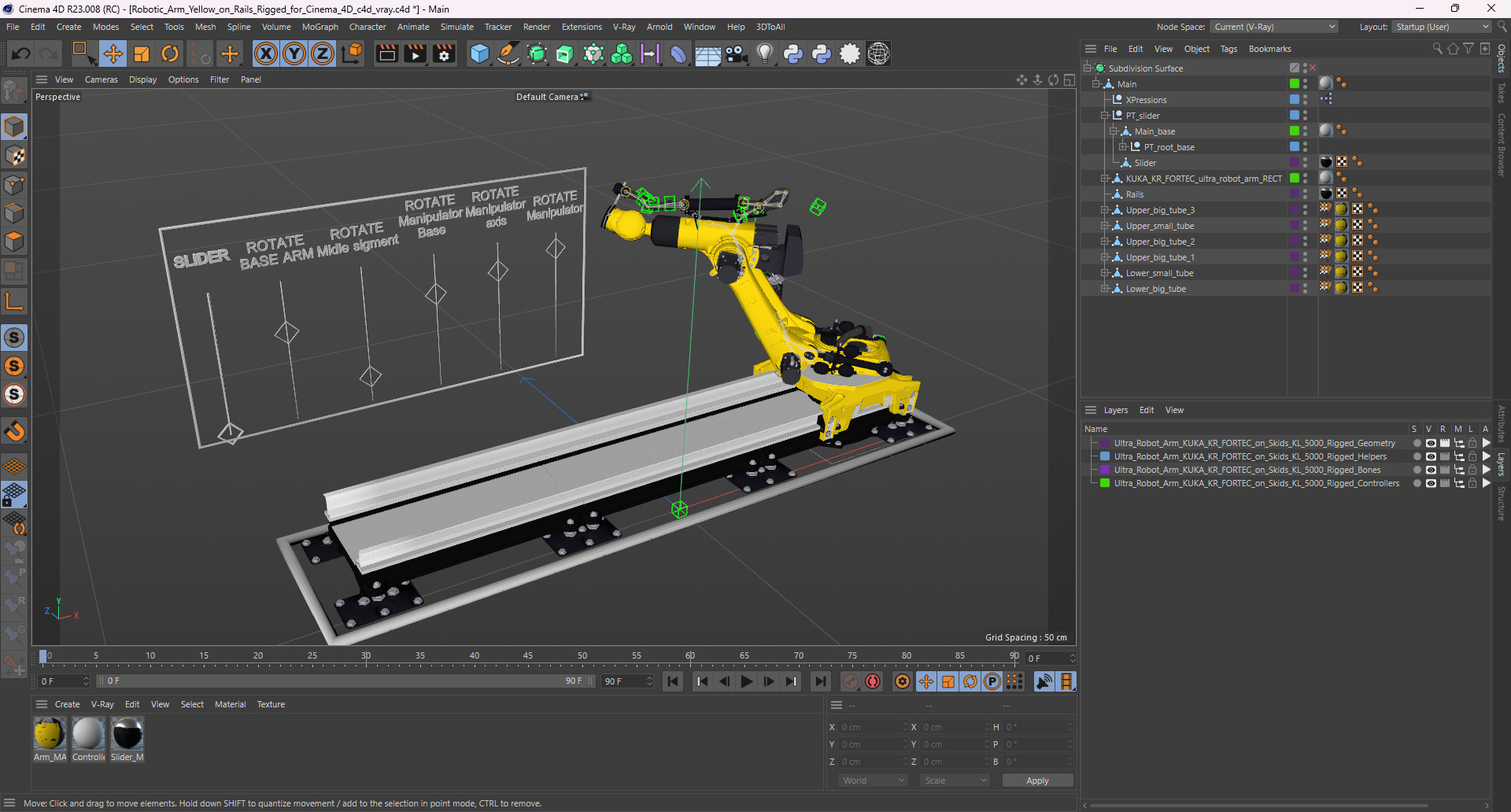The height and width of the screenshot is (812, 1511).
Task: Toggle Autokeying in timeline
Action: [x=873, y=681]
